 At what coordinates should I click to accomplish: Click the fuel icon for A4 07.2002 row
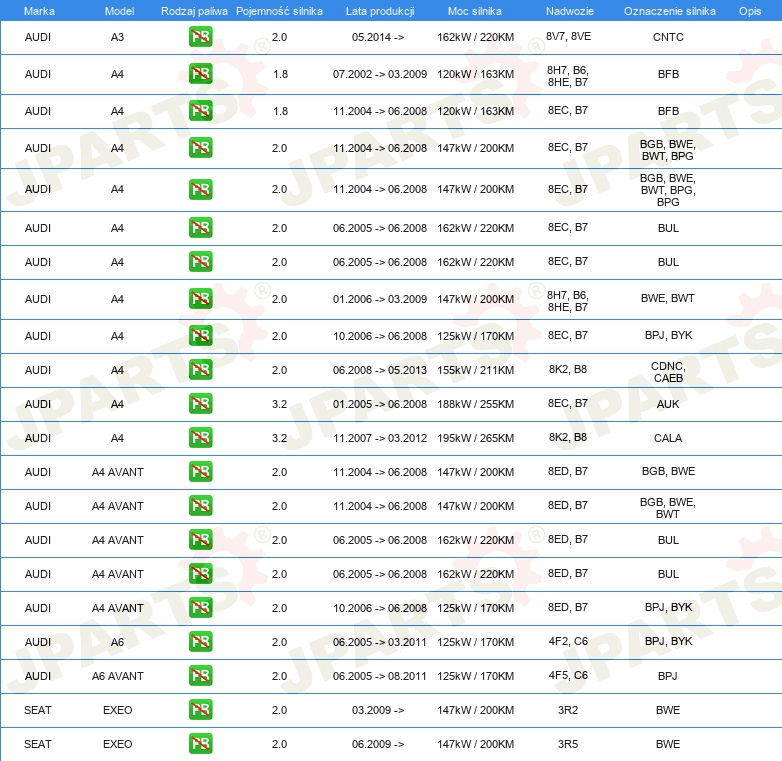pos(200,74)
